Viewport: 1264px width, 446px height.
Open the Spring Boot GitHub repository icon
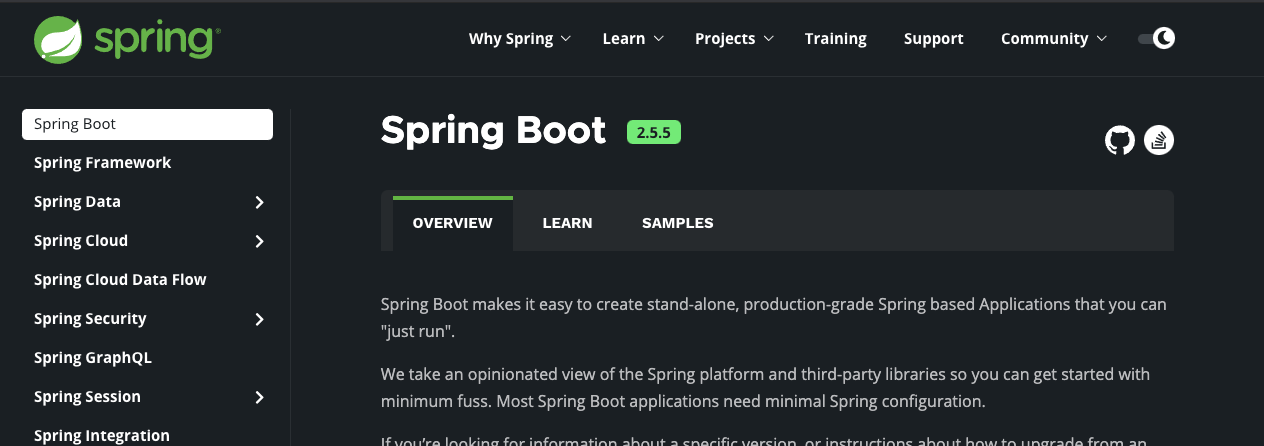click(x=1120, y=140)
